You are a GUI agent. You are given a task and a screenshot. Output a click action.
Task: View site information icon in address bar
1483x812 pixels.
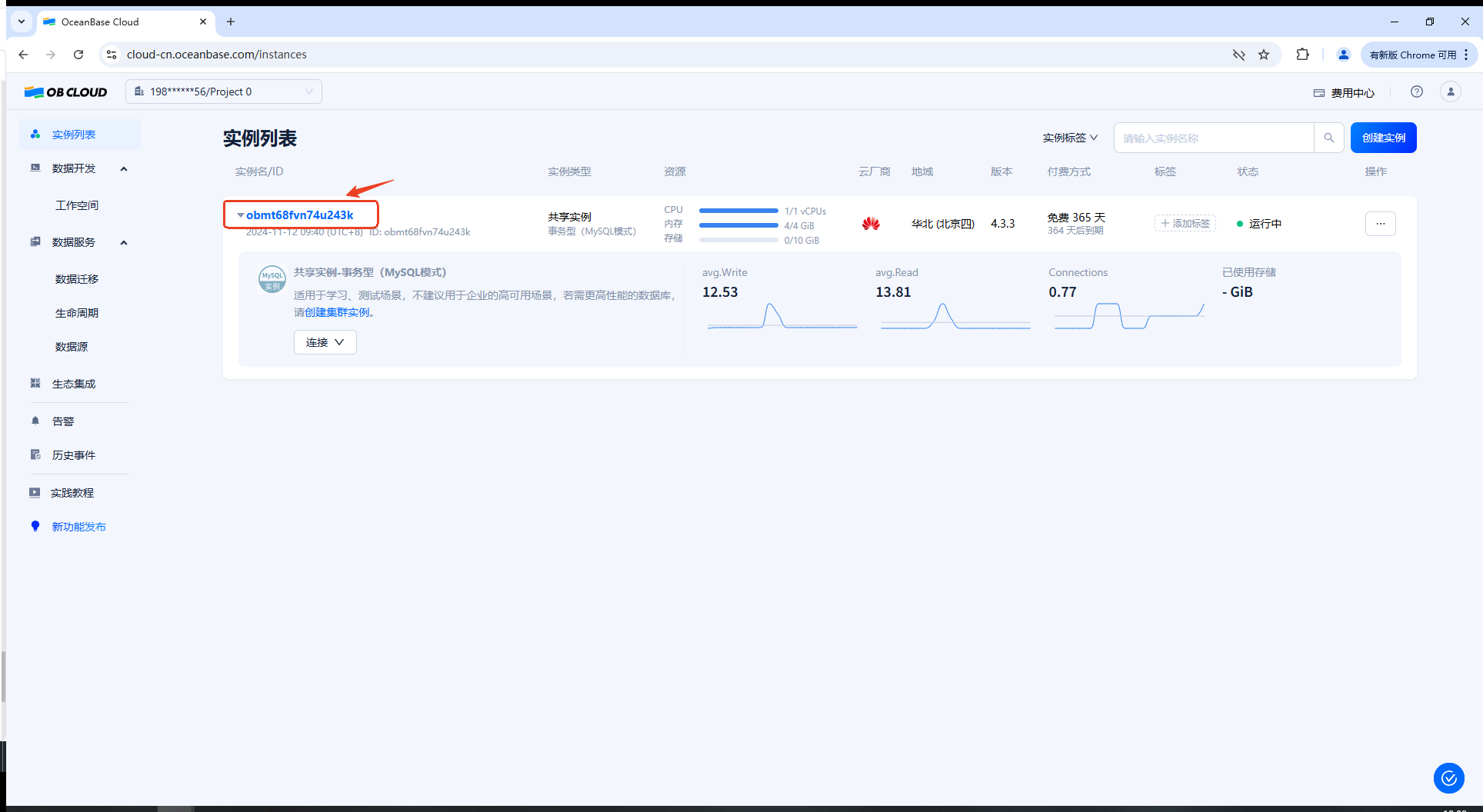coord(112,55)
